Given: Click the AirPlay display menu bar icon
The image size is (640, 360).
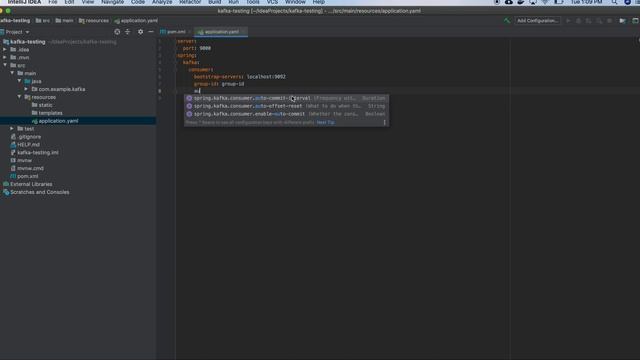Looking at the screenshot, I should click(533, 2).
